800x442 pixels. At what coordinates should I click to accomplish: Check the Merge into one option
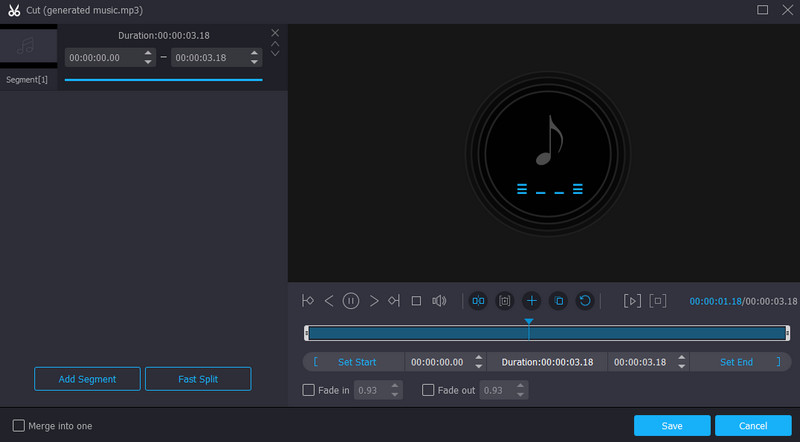tap(19, 426)
